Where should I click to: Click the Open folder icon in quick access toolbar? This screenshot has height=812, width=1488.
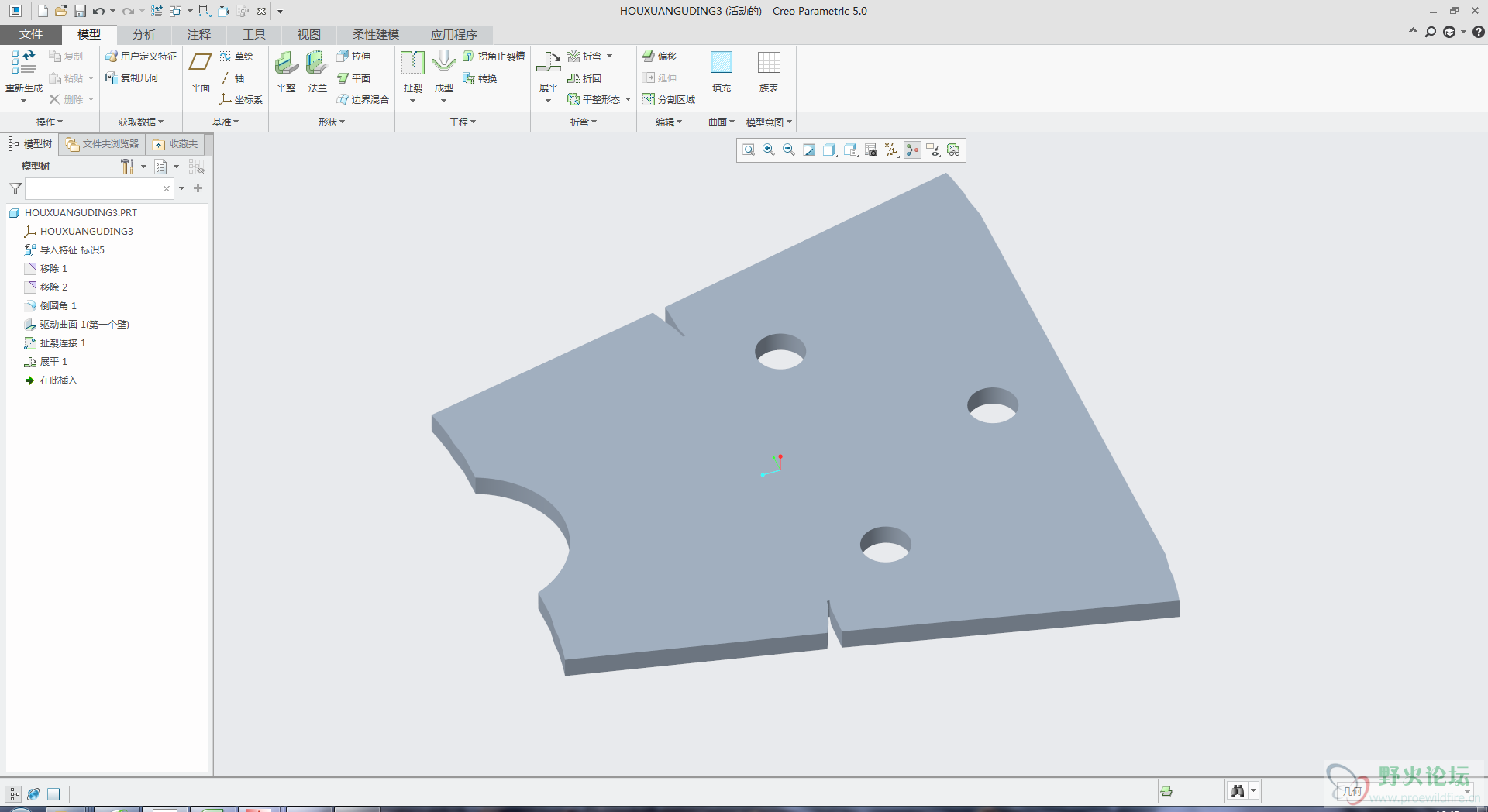[x=60, y=11]
